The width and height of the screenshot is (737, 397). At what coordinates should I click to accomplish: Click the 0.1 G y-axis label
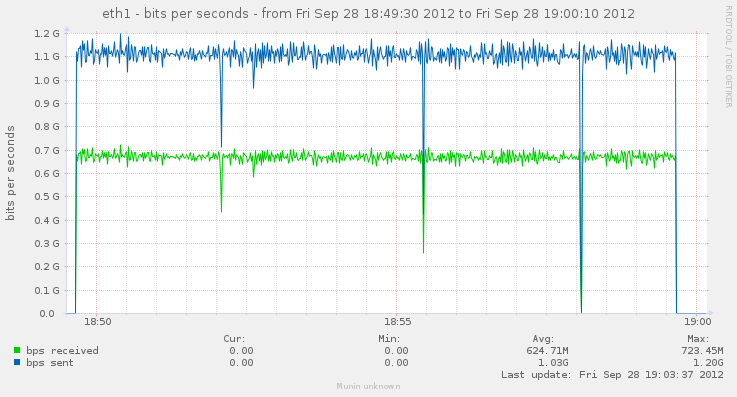(x=47, y=290)
